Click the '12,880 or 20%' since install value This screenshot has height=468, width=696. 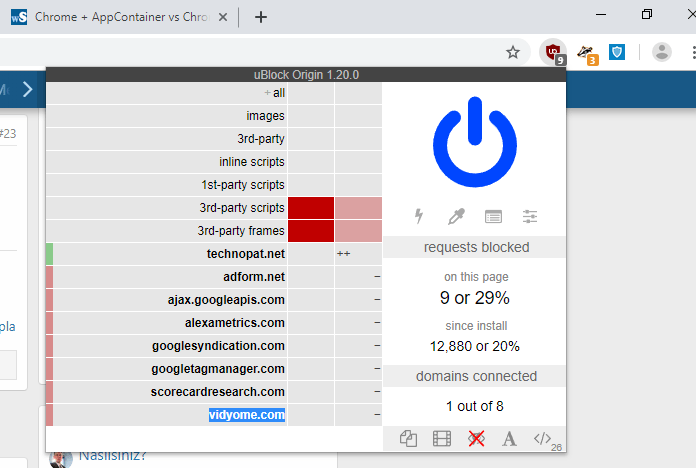click(475, 346)
